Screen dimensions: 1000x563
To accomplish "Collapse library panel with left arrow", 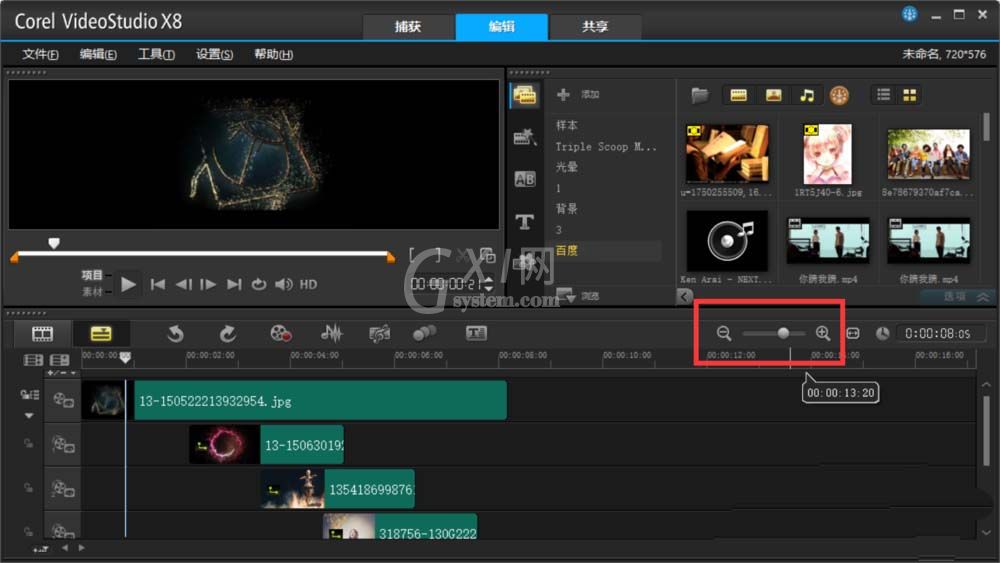I will [x=684, y=296].
